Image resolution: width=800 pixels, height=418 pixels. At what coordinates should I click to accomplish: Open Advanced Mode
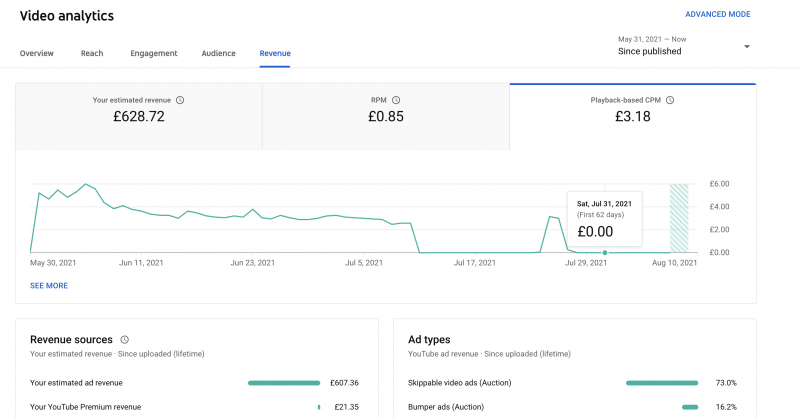click(717, 15)
